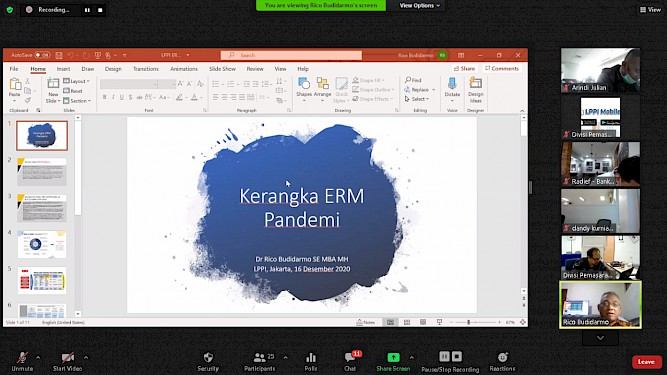Screen dimensions: 667x375
Task: Adjust PowerPoint zoom slider handle
Action: click(468, 322)
